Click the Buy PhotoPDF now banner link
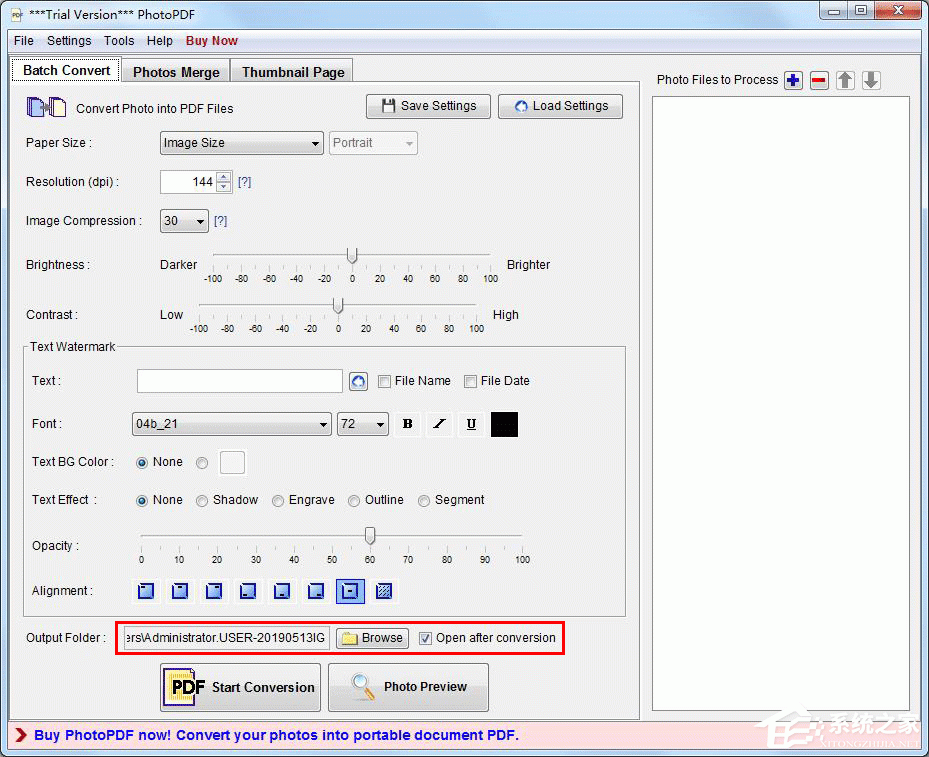The width and height of the screenshot is (929, 757). [276, 736]
